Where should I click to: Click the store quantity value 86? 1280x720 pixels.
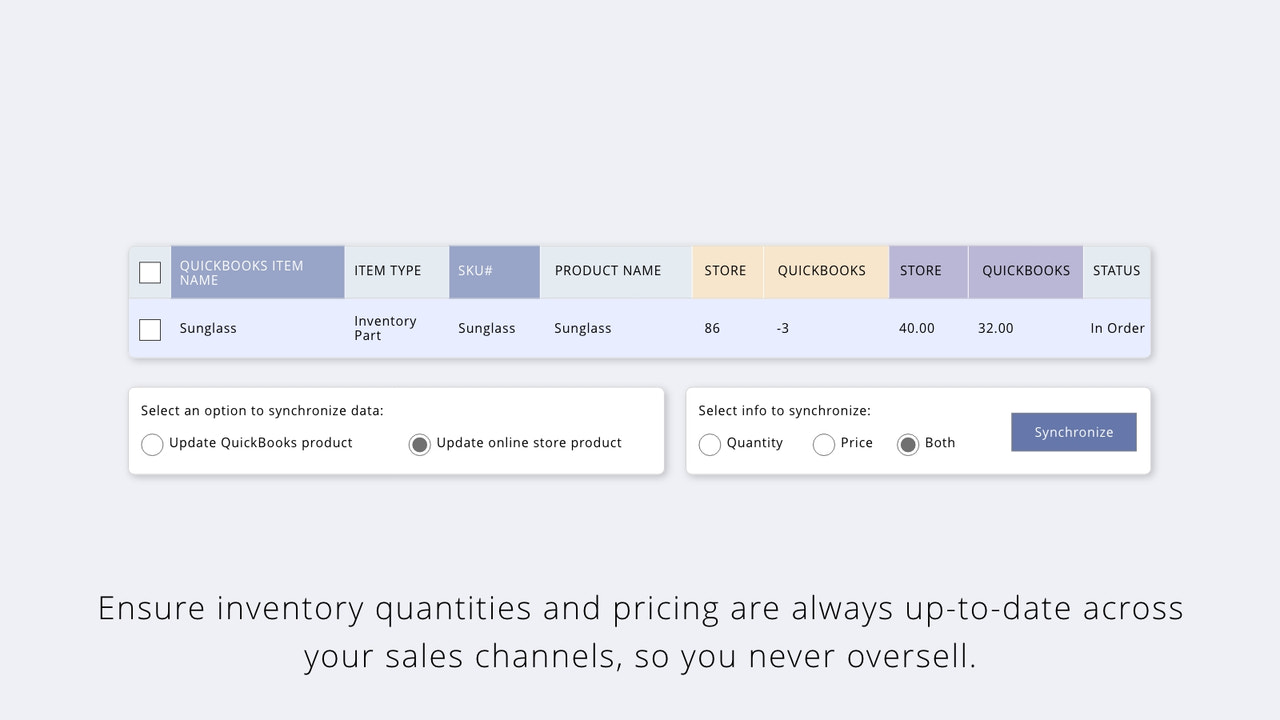pyautogui.click(x=712, y=328)
